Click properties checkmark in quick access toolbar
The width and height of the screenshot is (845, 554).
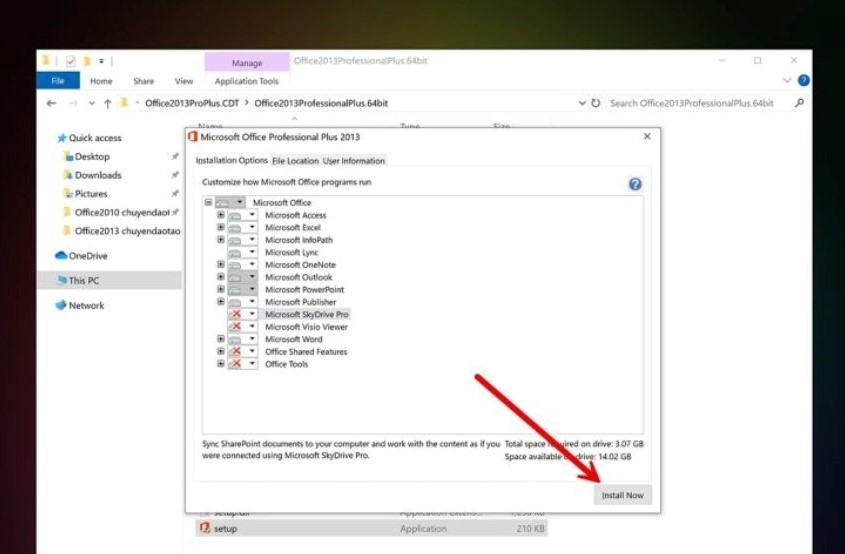point(71,61)
